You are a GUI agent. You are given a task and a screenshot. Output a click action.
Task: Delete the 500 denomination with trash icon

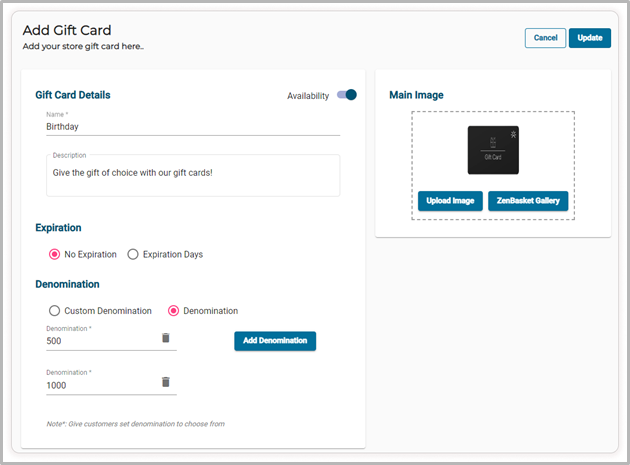pos(166,338)
